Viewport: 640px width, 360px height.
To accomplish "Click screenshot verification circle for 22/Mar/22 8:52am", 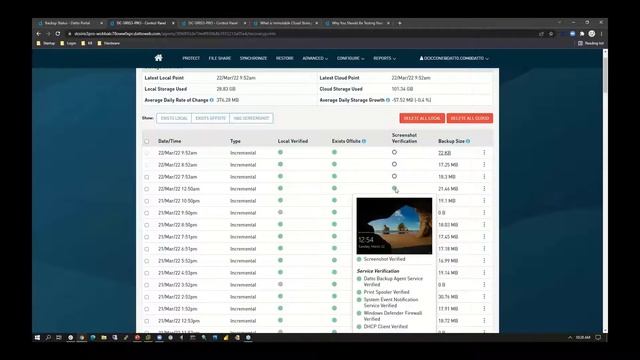I will click(x=394, y=164).
